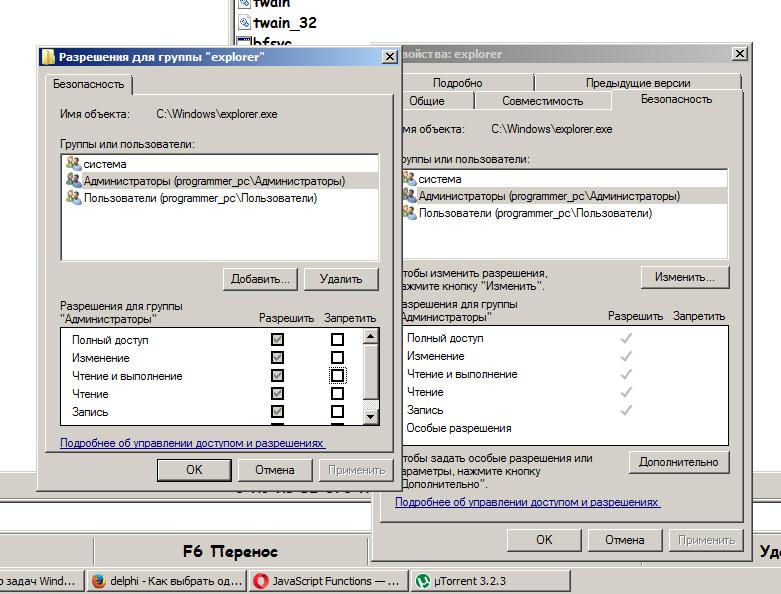Click the folder icon in the permissions dialog title bar
Screen dimensions: 781x594
click(48, 57)
